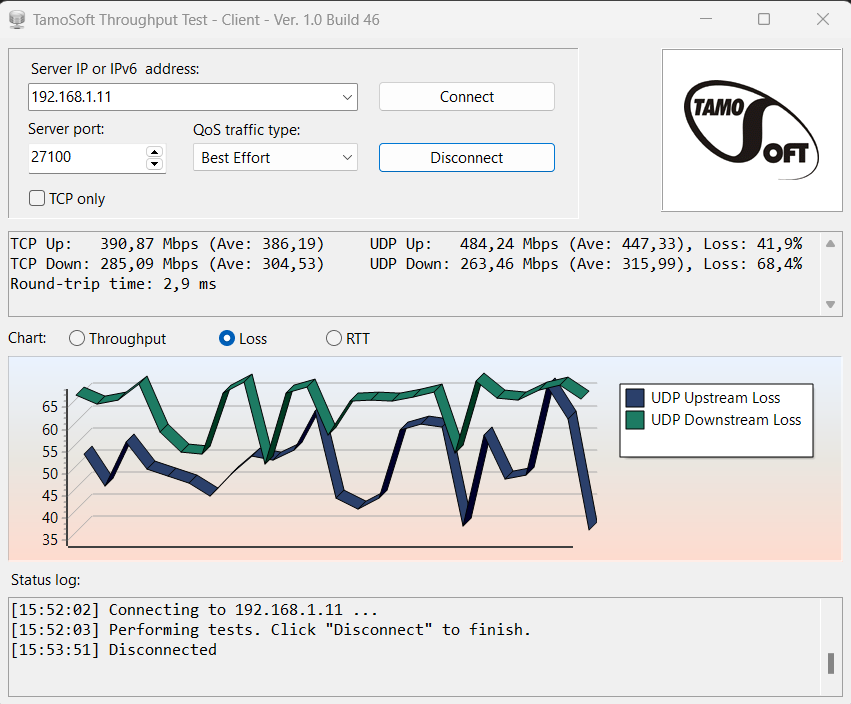This screenshot has height=704, width=851.
Task: Click the UDP Downstream Loss legend swatch
Action: pos(634,420)
